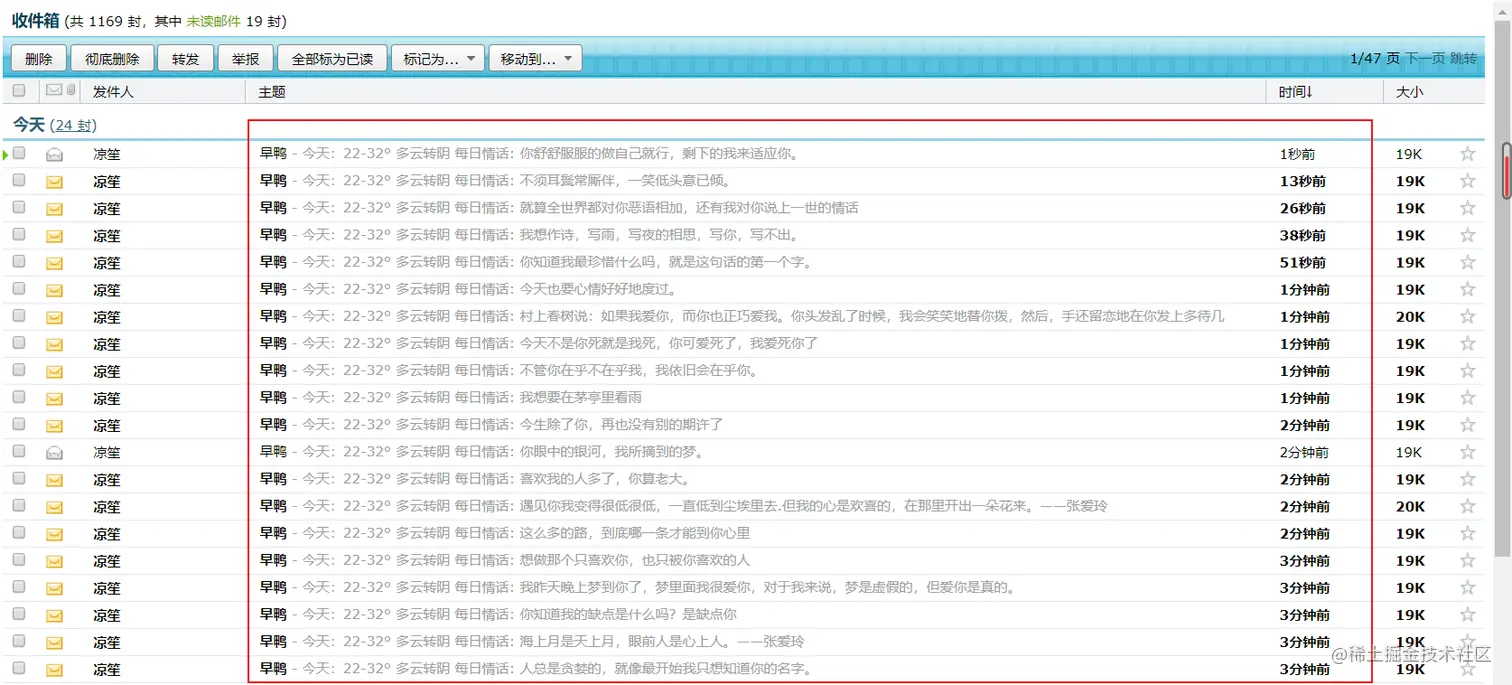Star the email "喜欢我的人多了,你算老大"
The image size is (1512, 685).
coord(1467,479)
